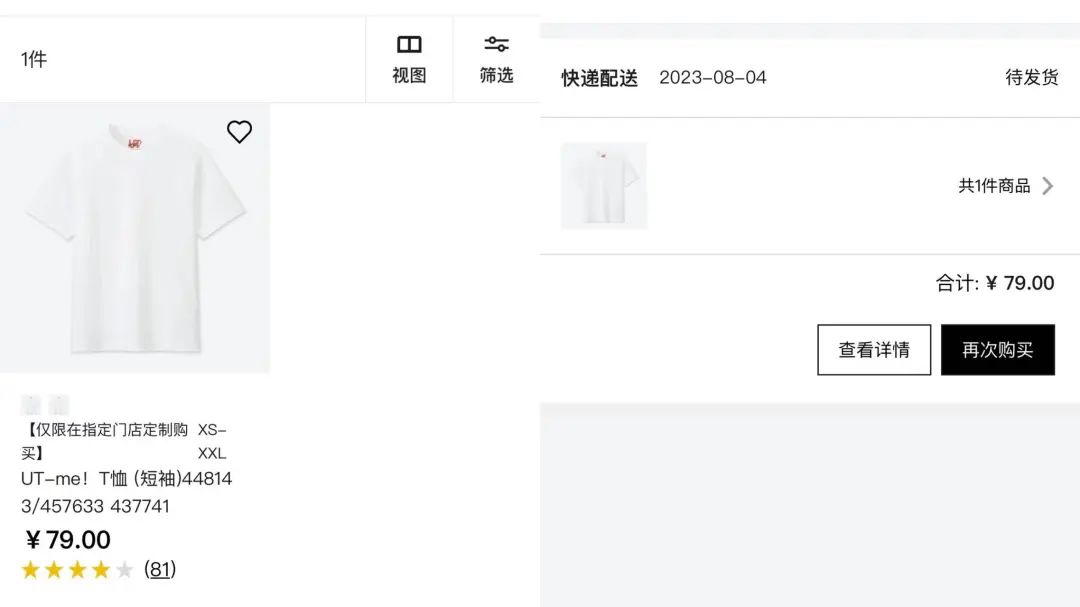Select the second color swatch

click(x=59, y=404)
